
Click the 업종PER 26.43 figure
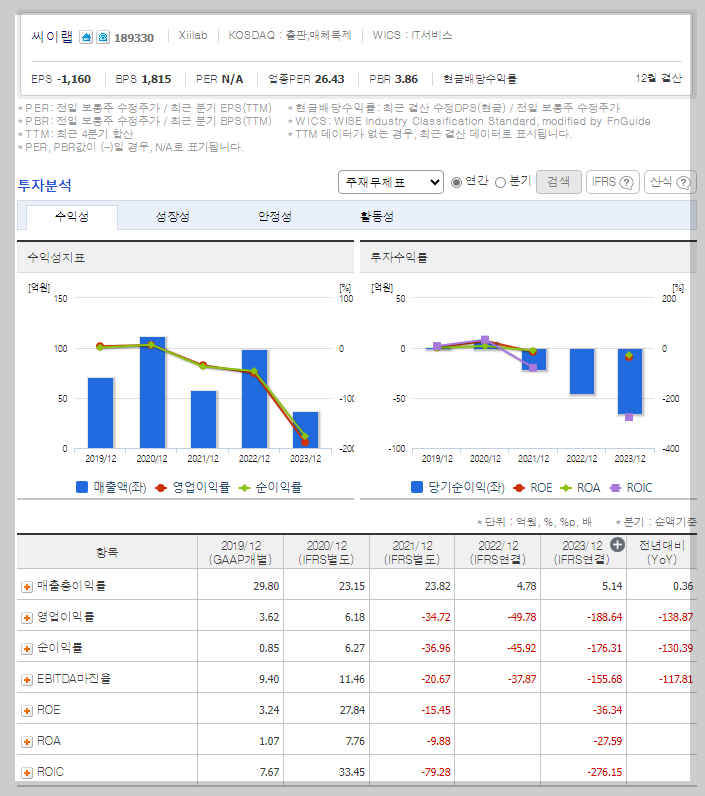306,79
